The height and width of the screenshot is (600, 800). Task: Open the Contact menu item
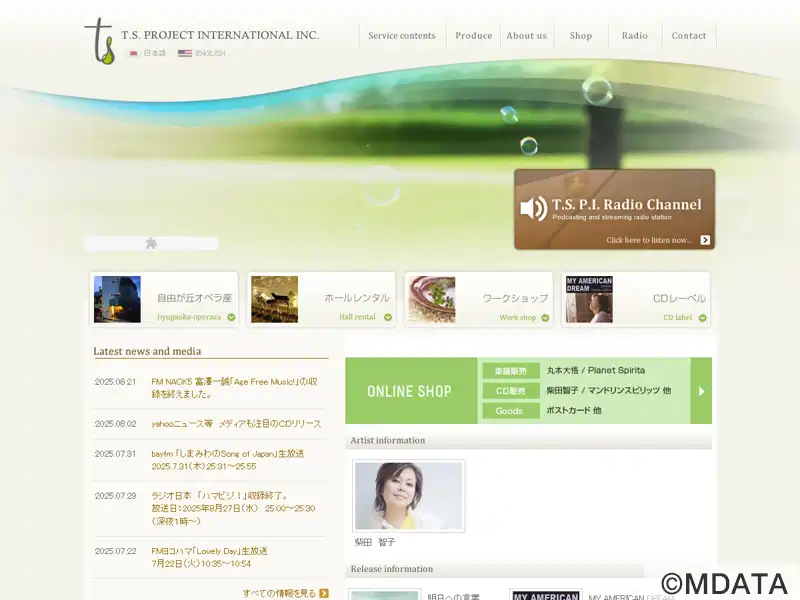coord(688,36)
